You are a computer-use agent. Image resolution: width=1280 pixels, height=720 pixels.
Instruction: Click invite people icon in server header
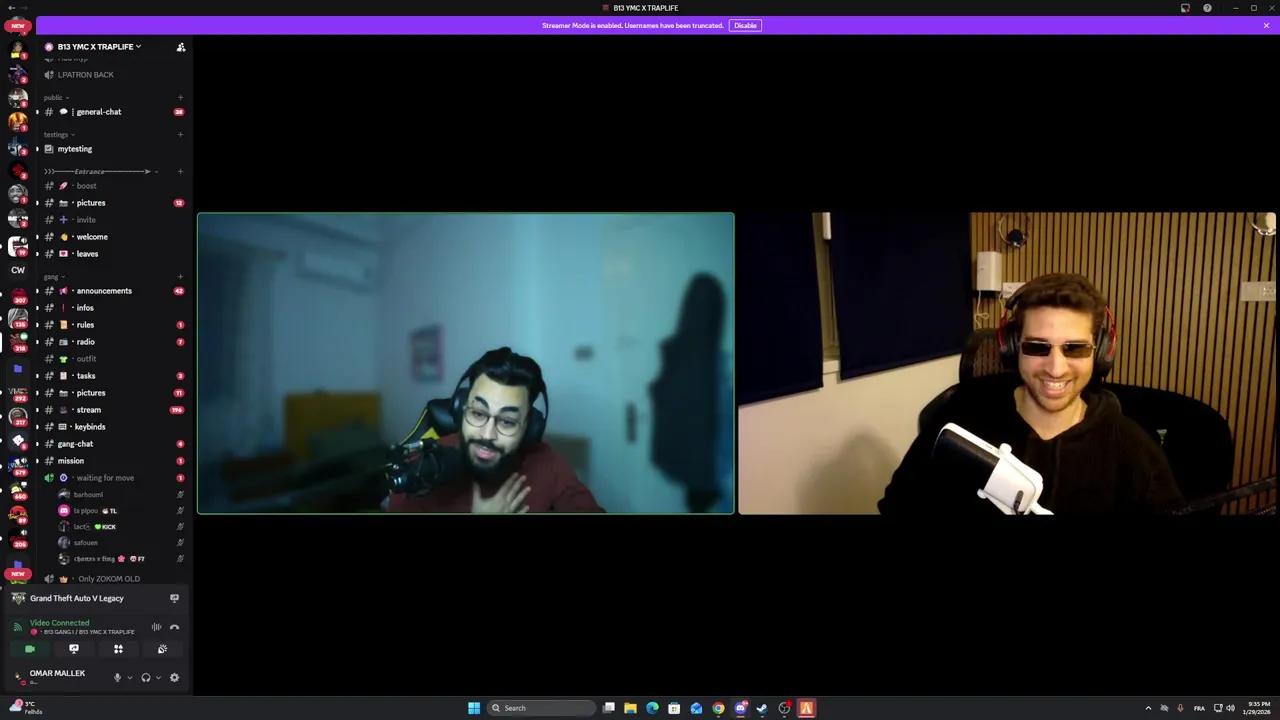point(181,47)
